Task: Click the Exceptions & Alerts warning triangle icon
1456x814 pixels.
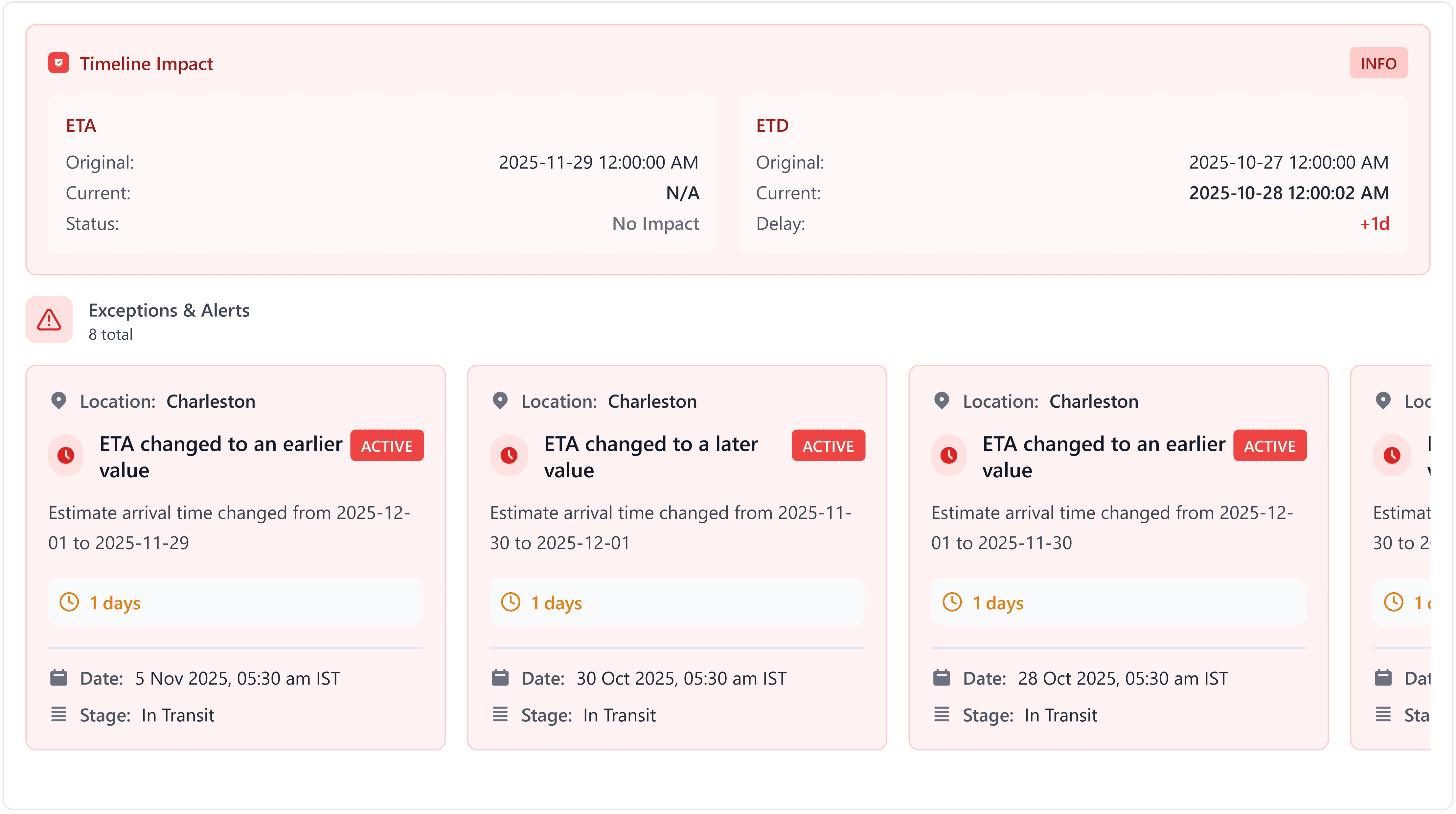Action: tap(49, 320)
